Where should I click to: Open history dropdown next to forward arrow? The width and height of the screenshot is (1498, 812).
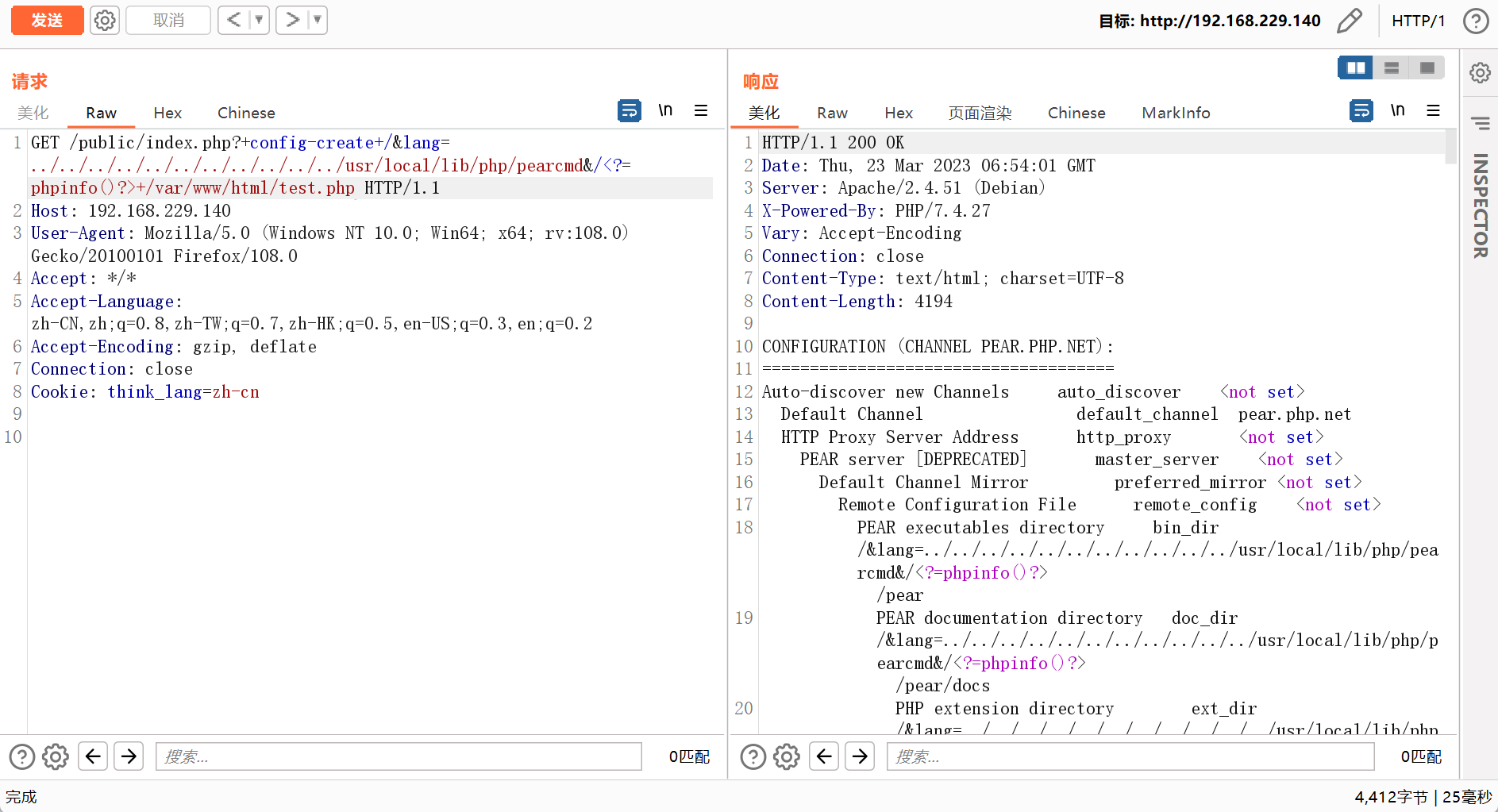(x=317, y=20)
